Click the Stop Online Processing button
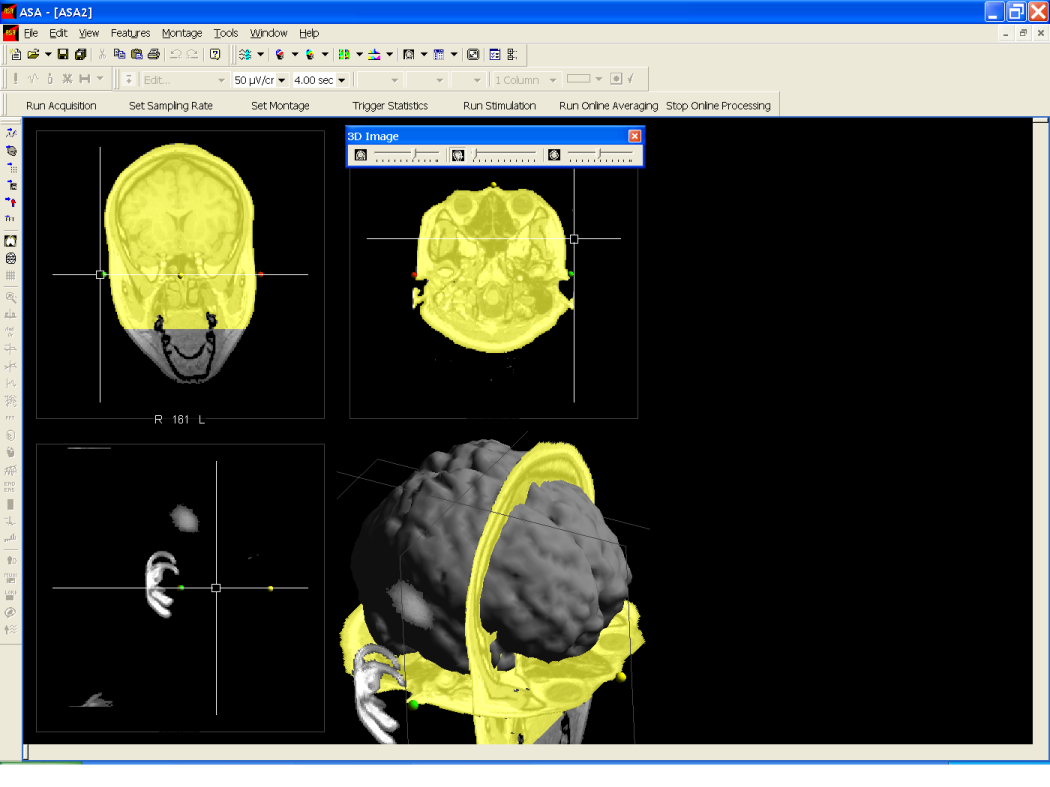The image size is (1050, 787). [x=718, y=106]
